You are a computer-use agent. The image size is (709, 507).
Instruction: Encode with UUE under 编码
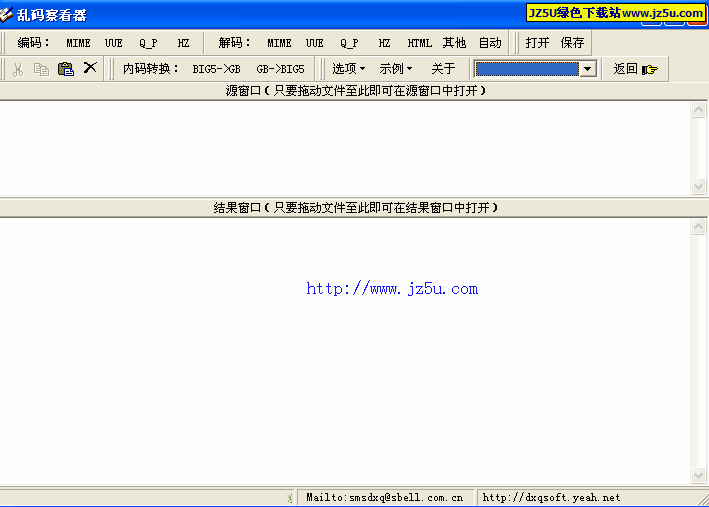point(113,43)
